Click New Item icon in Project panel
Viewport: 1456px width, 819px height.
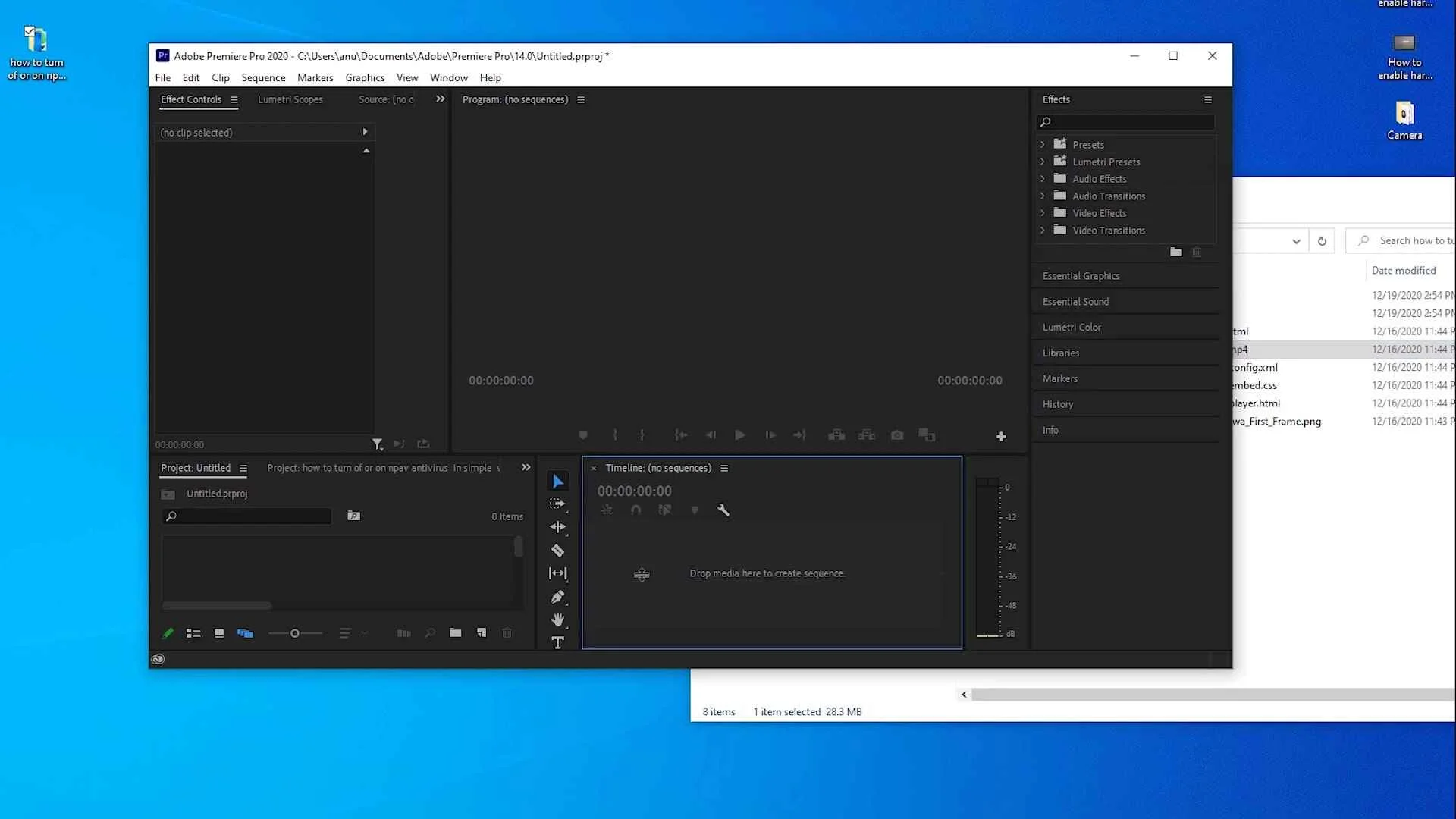pos(482,633)
